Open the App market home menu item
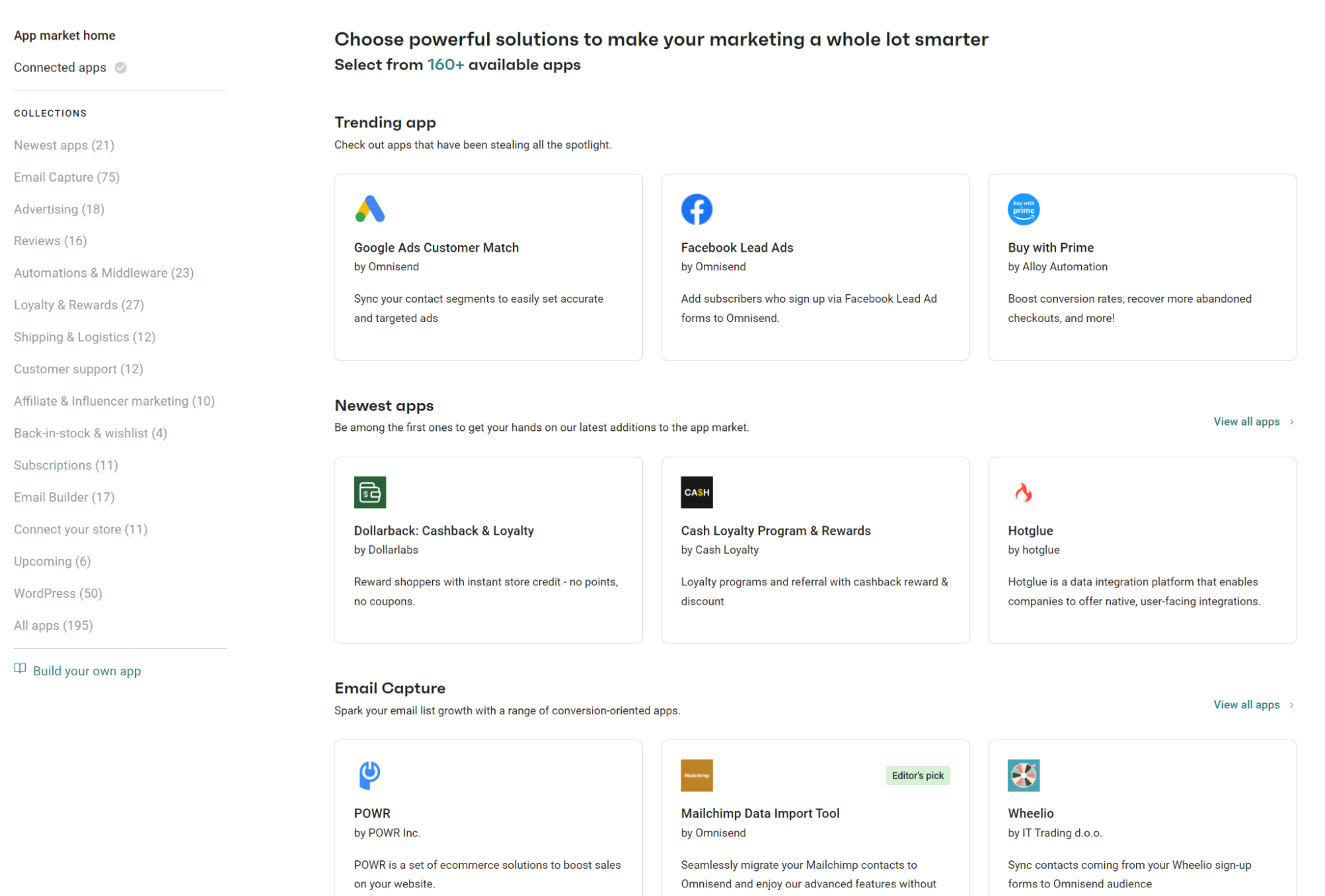This screenshot has width=1325, height=896. coord(64,35)
